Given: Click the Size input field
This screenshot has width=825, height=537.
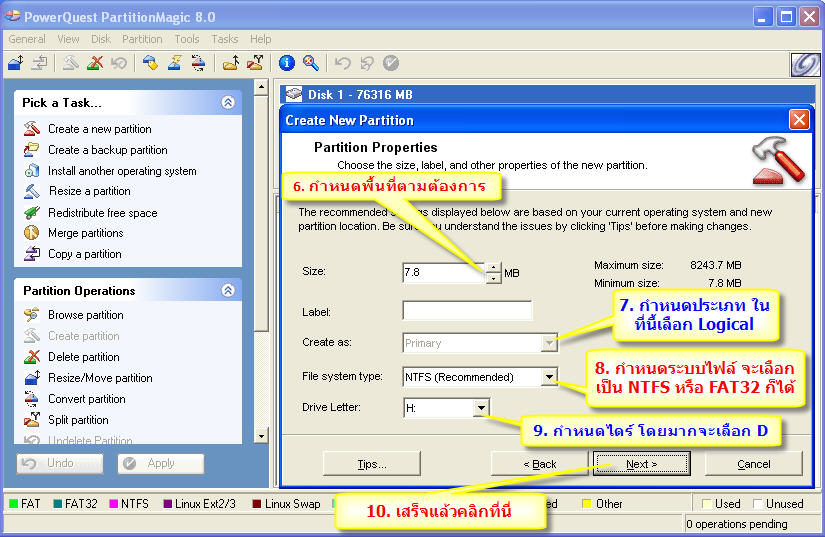Looking at the screenshot, I should click(444, 272).
